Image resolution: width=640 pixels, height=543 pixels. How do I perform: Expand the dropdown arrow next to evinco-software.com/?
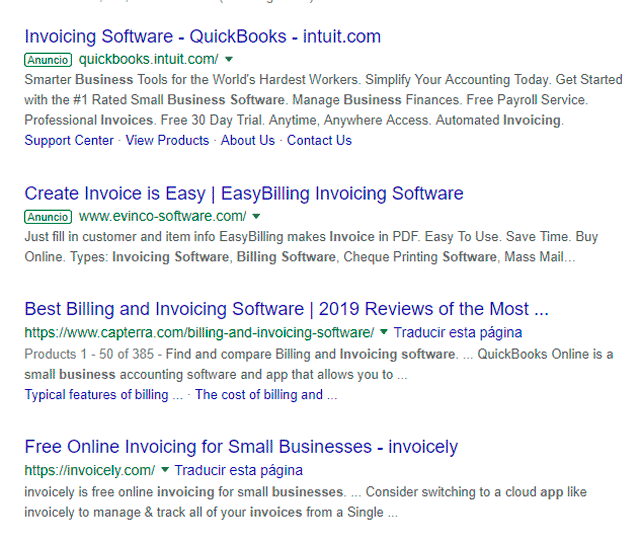click(256, 216)
